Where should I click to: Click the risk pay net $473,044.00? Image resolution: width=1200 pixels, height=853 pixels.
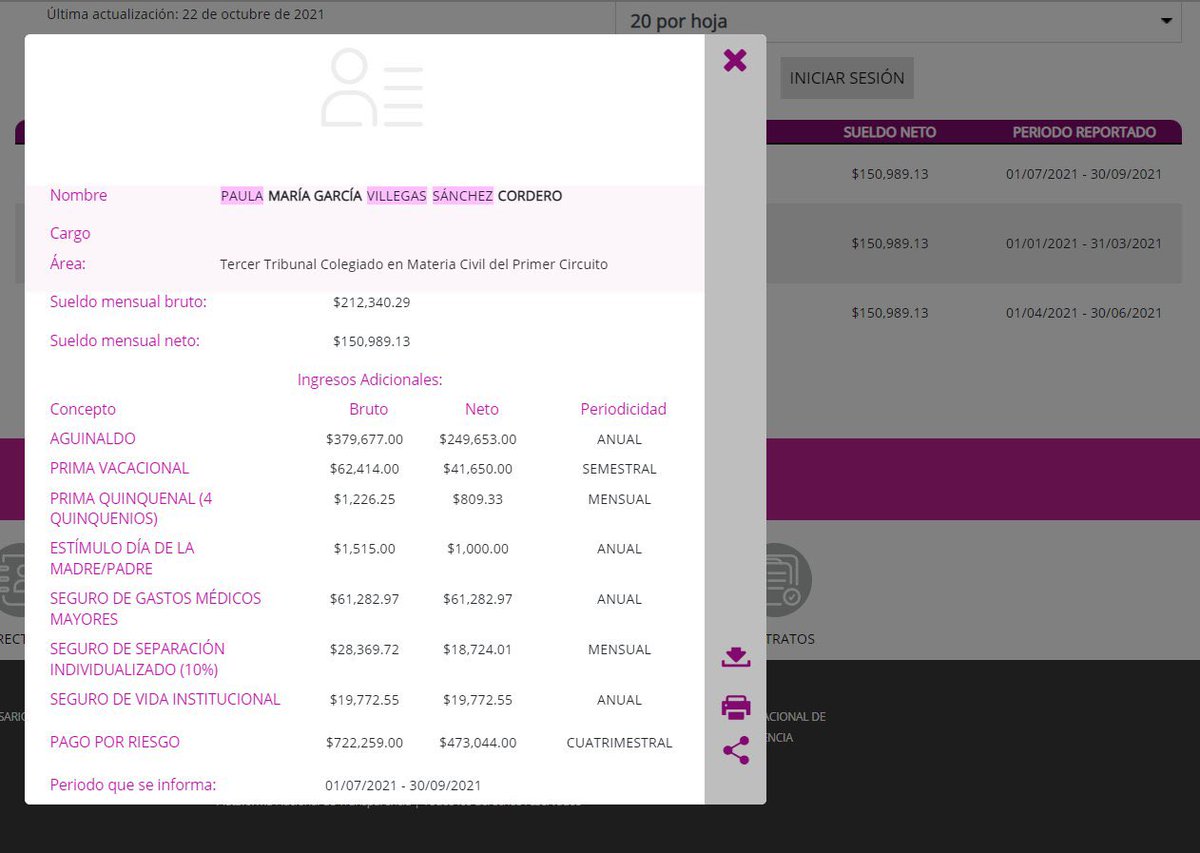click(478, 743)
